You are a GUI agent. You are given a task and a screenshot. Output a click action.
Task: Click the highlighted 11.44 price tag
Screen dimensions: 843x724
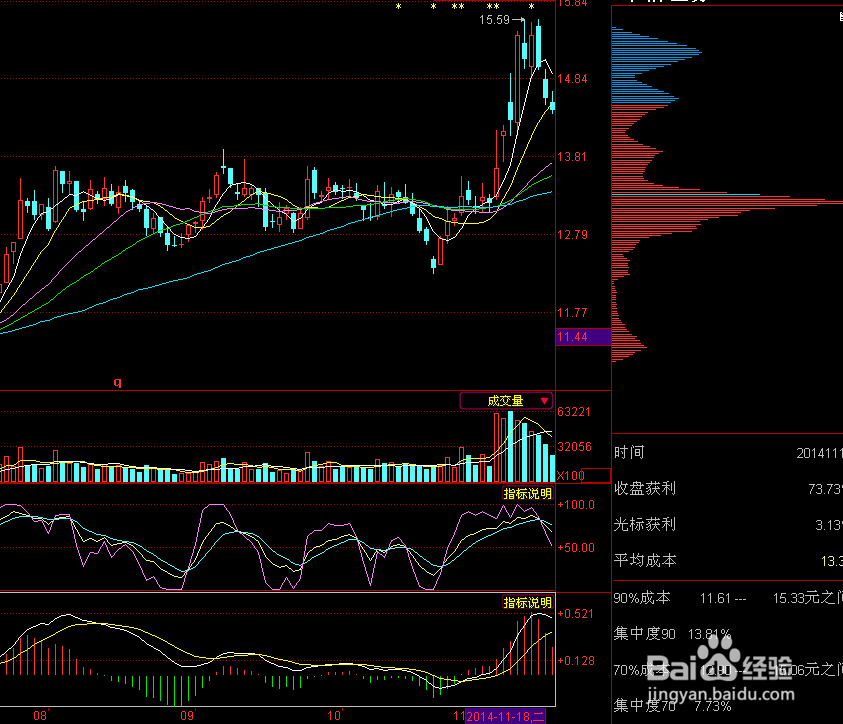tap(583, 337)
